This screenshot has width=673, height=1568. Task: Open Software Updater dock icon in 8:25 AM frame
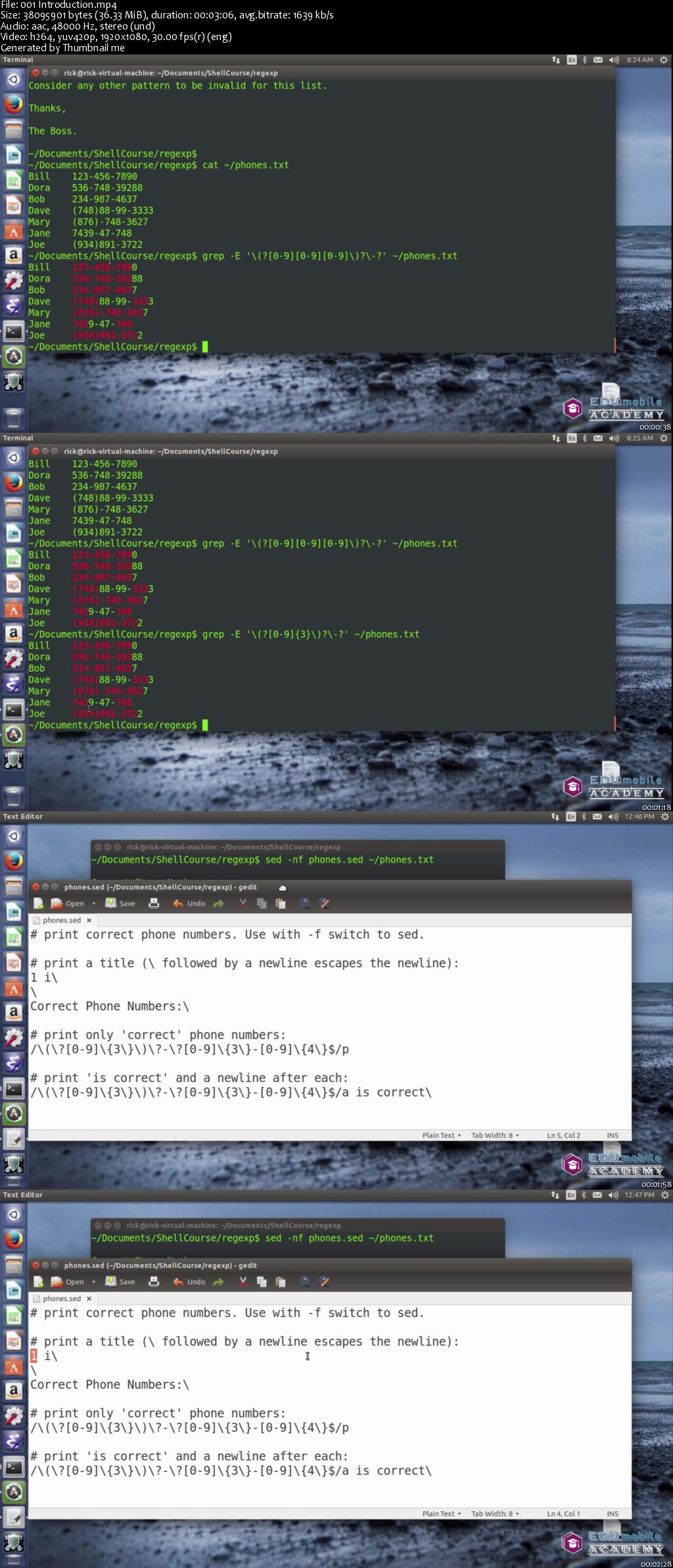click(x=14, y=734)
